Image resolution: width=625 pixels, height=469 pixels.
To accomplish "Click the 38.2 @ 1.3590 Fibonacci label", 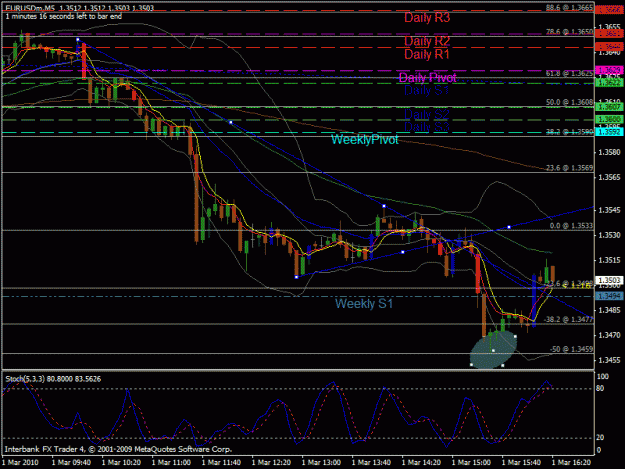I will [x=569, y=132].
